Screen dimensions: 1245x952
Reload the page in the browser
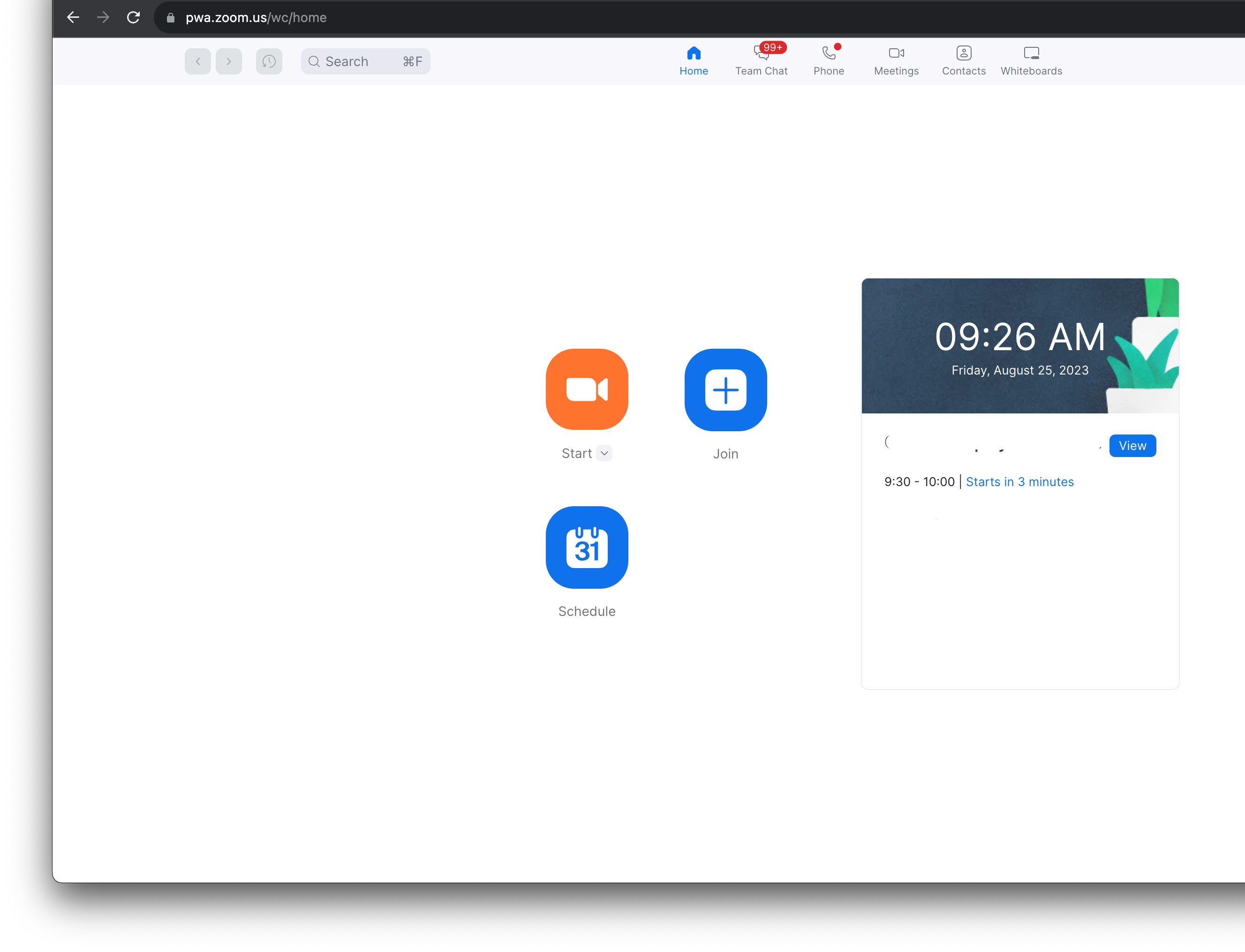[133, 17]
